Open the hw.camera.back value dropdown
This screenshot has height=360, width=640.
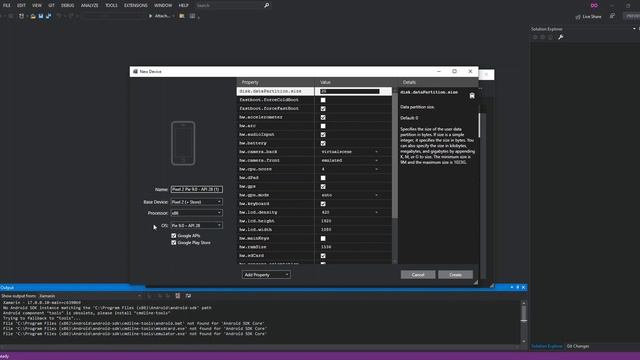pos(376,152)
